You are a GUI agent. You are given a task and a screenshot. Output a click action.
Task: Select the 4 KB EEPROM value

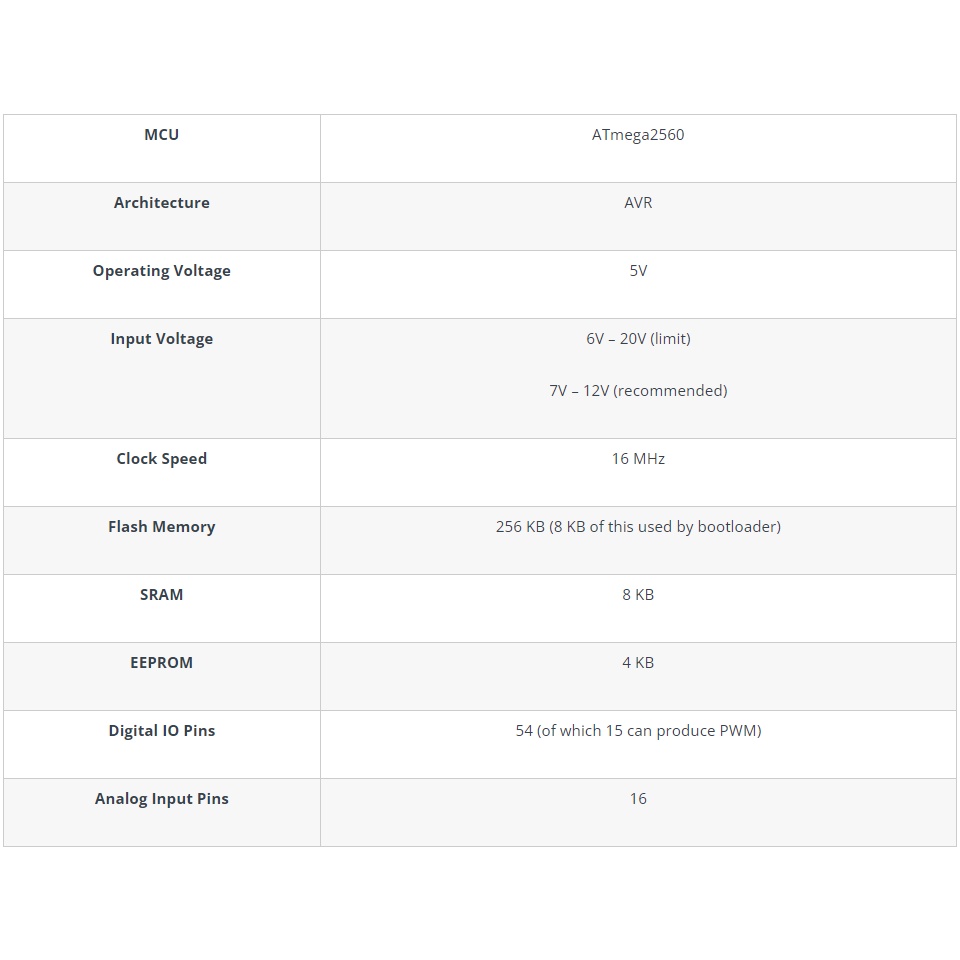[638, 663]
